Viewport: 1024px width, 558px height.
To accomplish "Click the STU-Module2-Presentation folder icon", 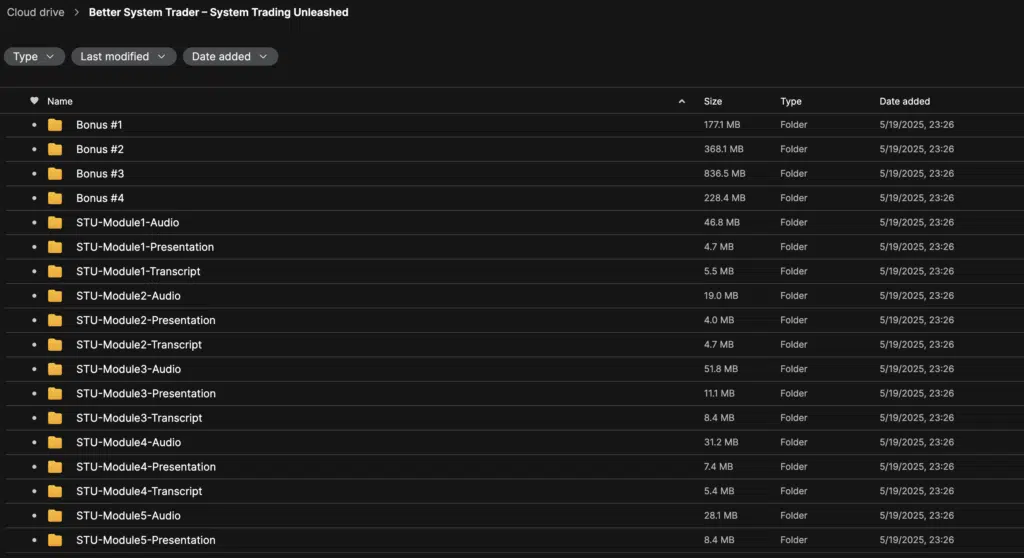I will [55, 320].
